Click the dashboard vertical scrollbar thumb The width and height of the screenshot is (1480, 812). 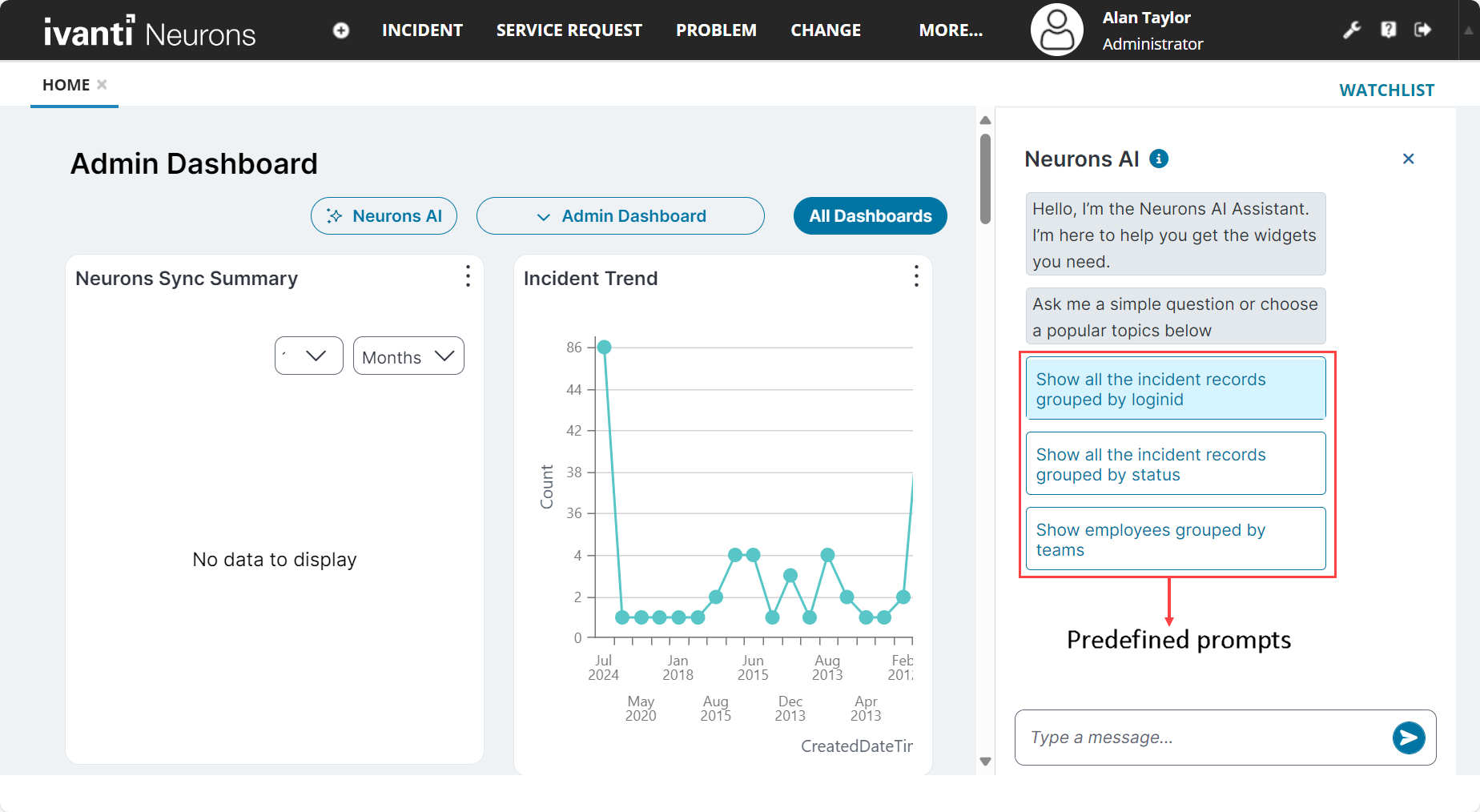(985, 178)
